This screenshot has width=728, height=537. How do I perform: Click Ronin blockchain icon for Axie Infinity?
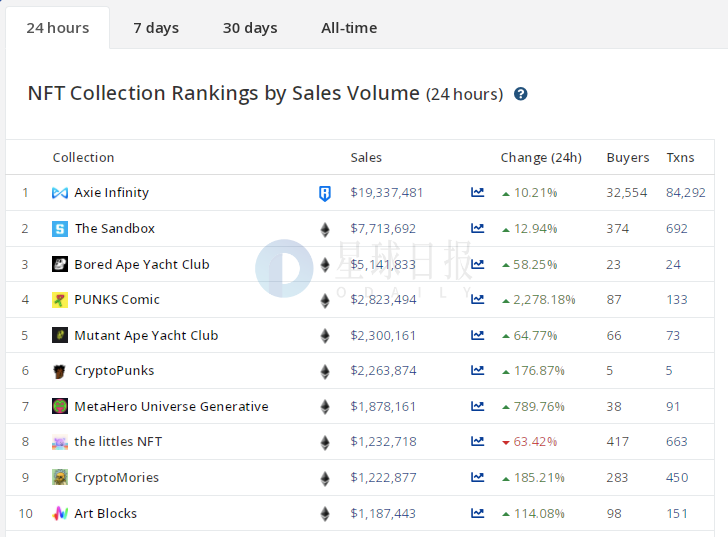(325, 193)
